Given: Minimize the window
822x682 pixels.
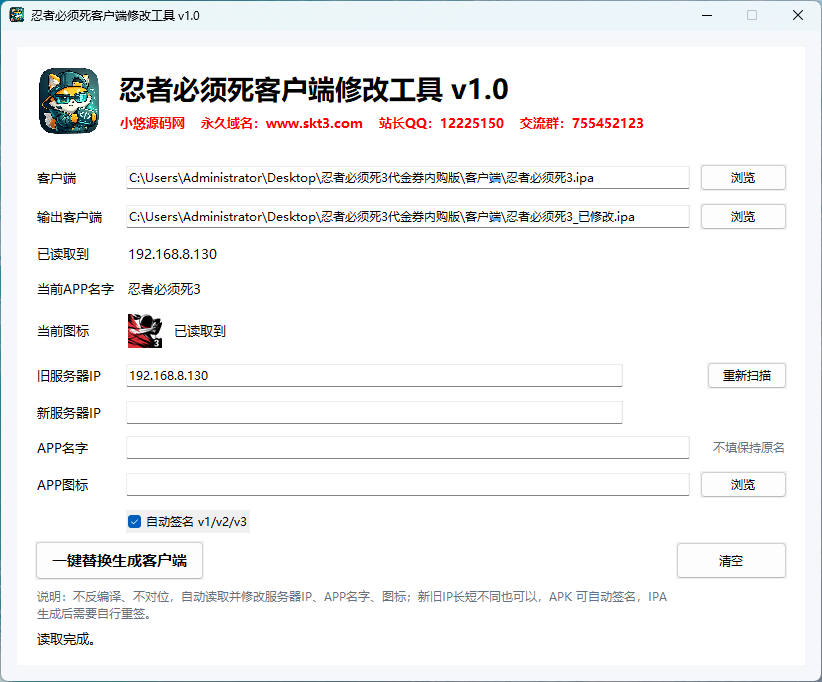Looking at the screenshot, I should point(707,15).
